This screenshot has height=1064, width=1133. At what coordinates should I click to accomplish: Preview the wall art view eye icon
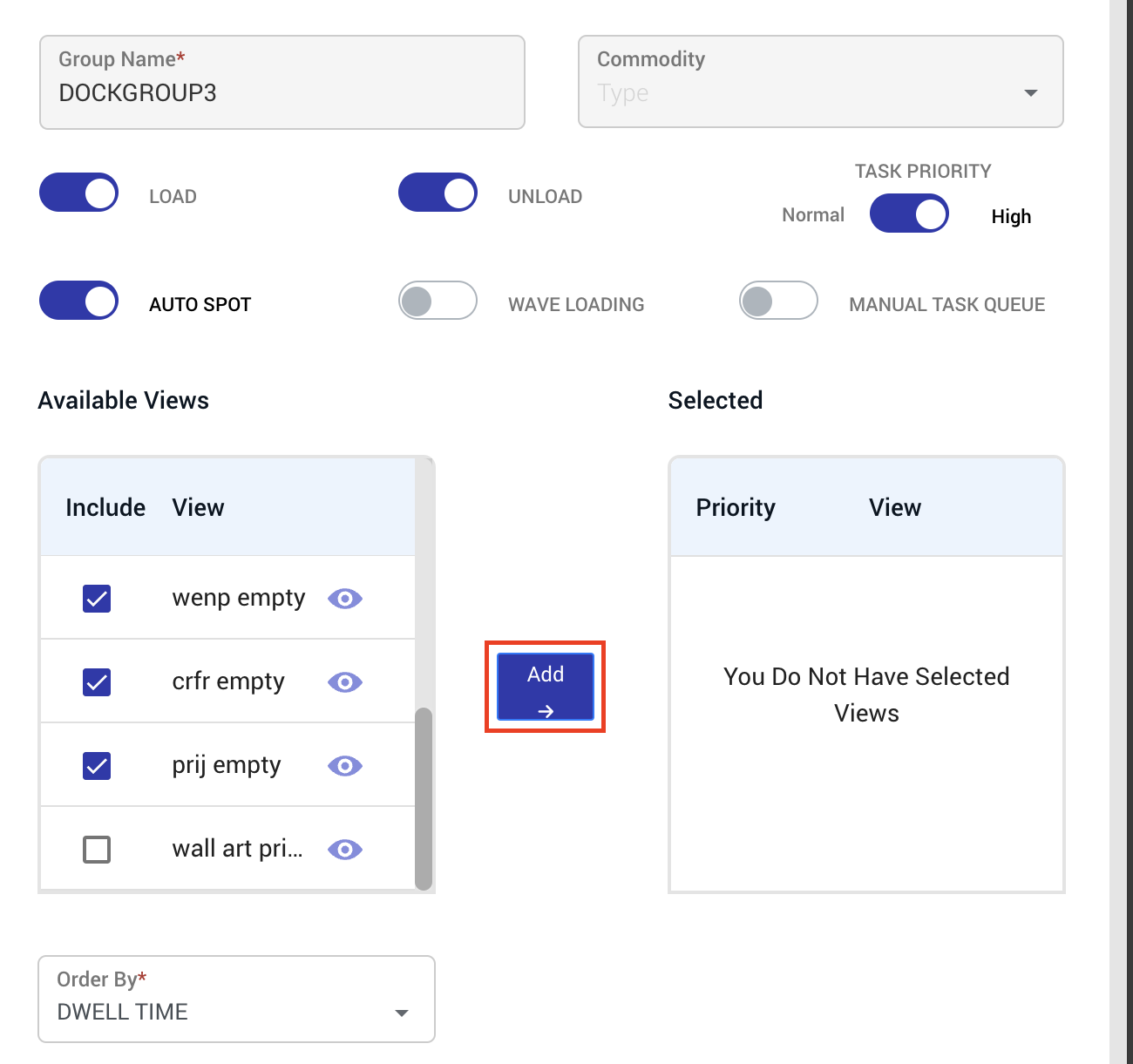point(345,850)
